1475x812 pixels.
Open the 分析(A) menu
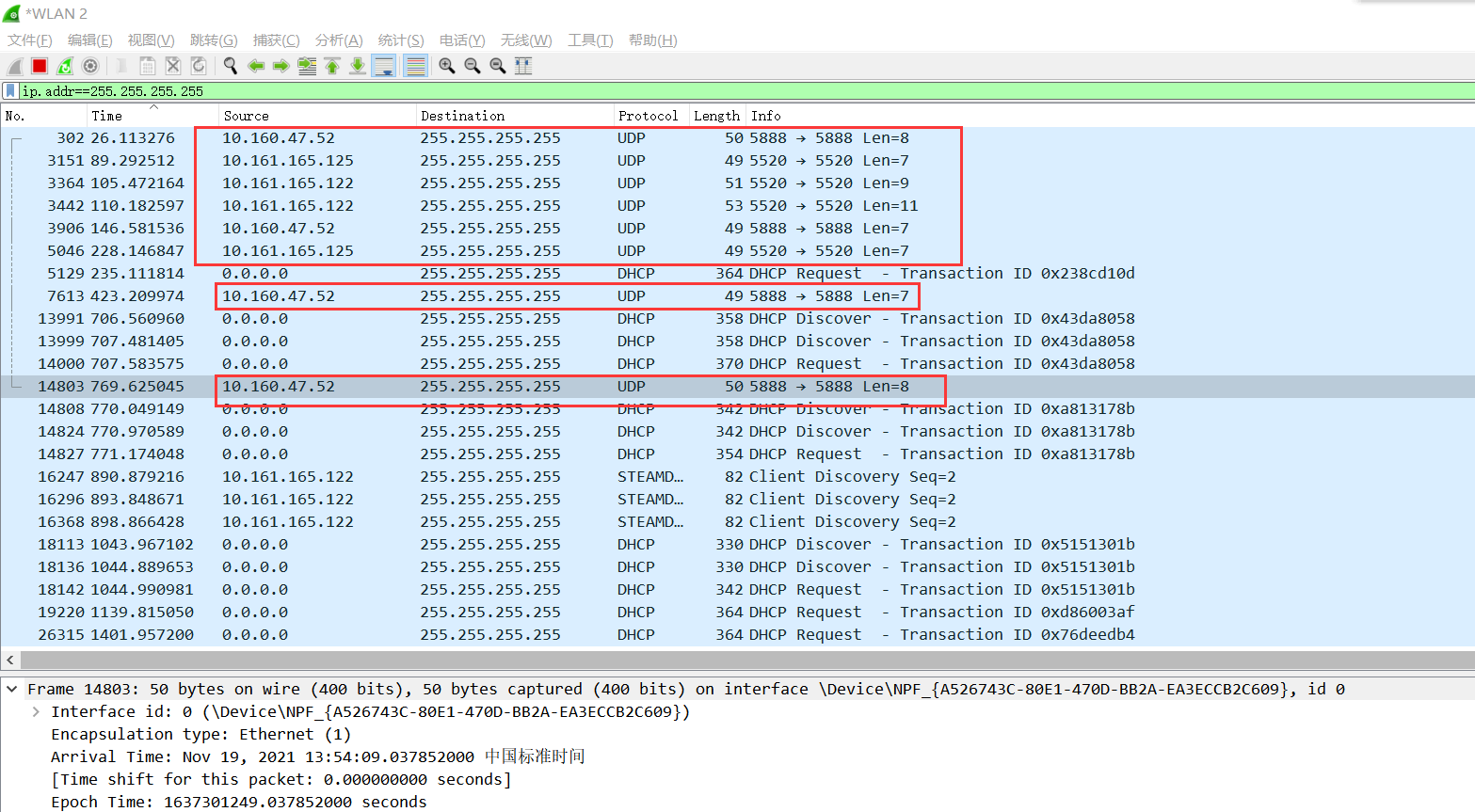[339, 40]
